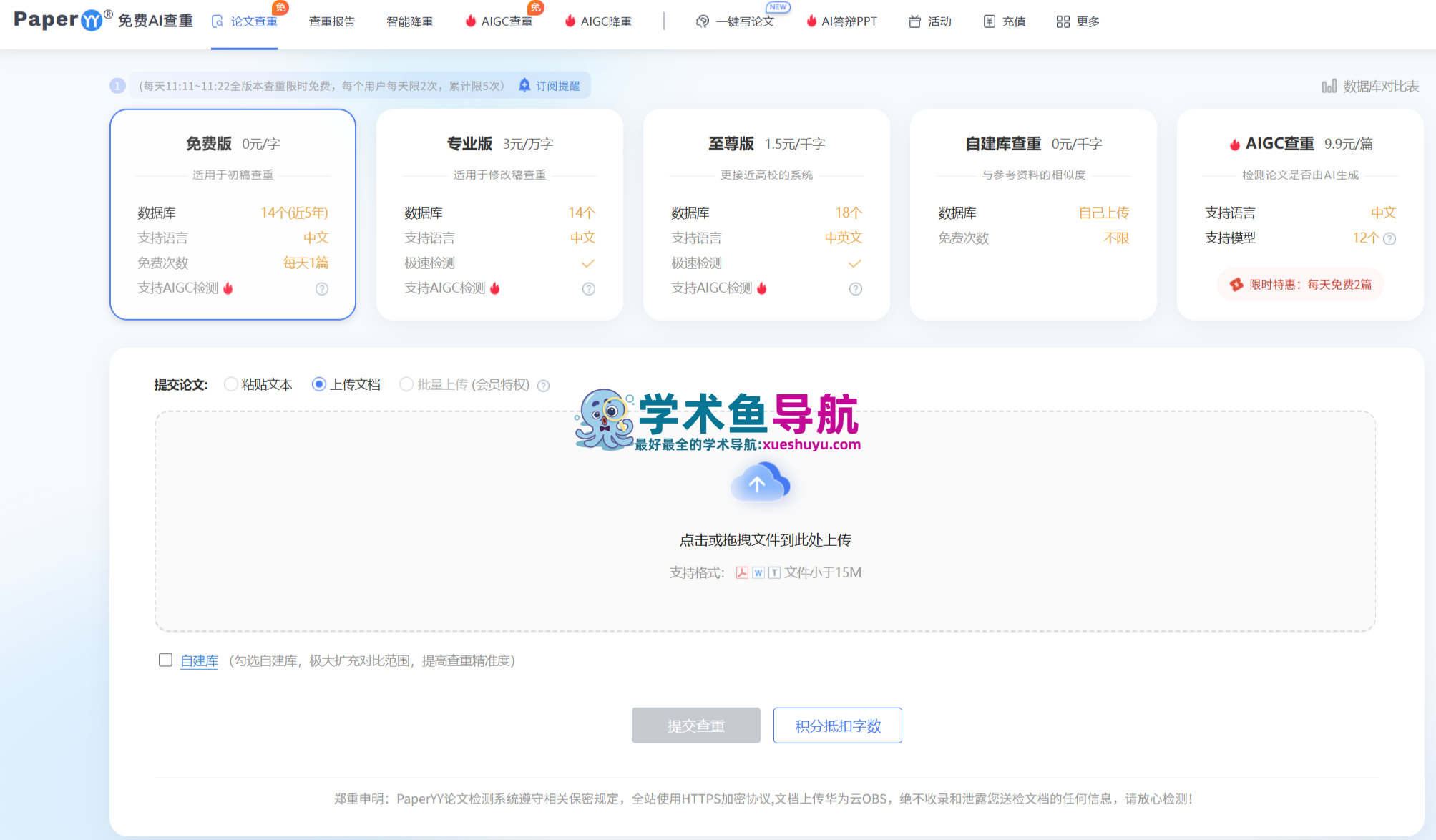Click flame icon in 免费版 AIGC检测 row
This screenshot has width=1436, height=840.
pyautogui.click(x=228, y=288)
